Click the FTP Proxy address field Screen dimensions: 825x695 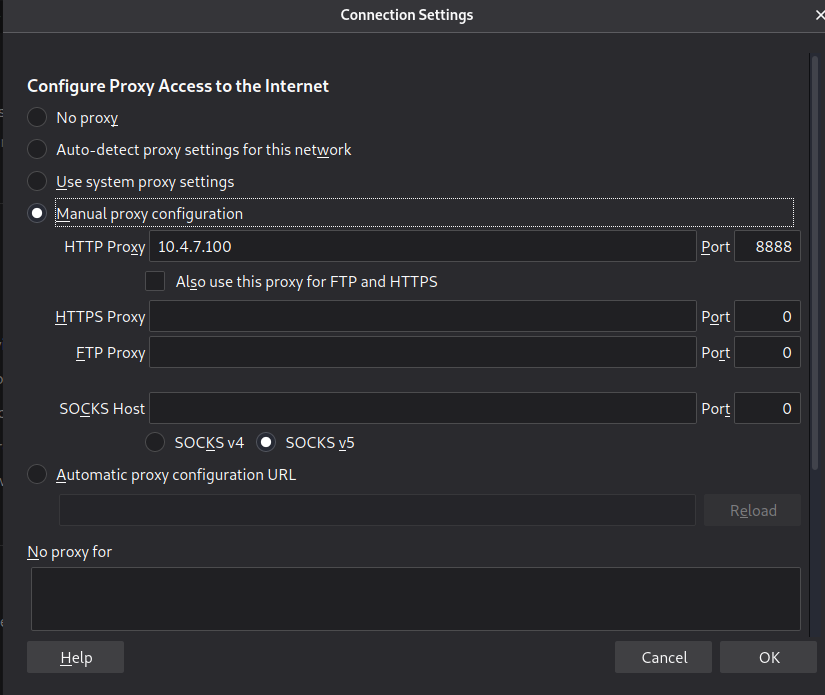[x=422, y=352]
